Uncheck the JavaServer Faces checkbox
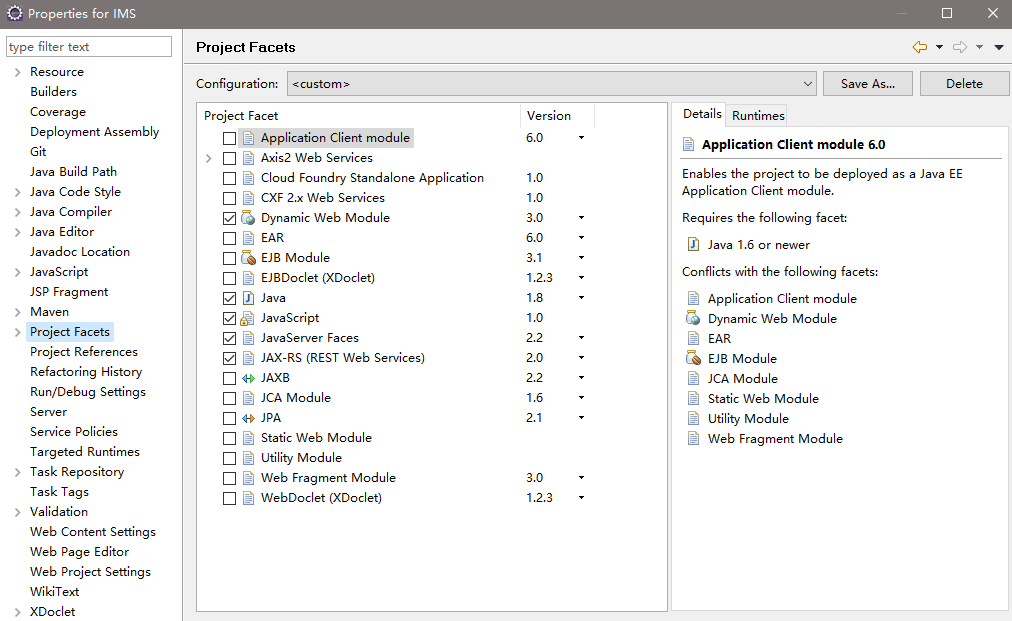Screen dimensions: 1012x621 click(x=229, y=338)
